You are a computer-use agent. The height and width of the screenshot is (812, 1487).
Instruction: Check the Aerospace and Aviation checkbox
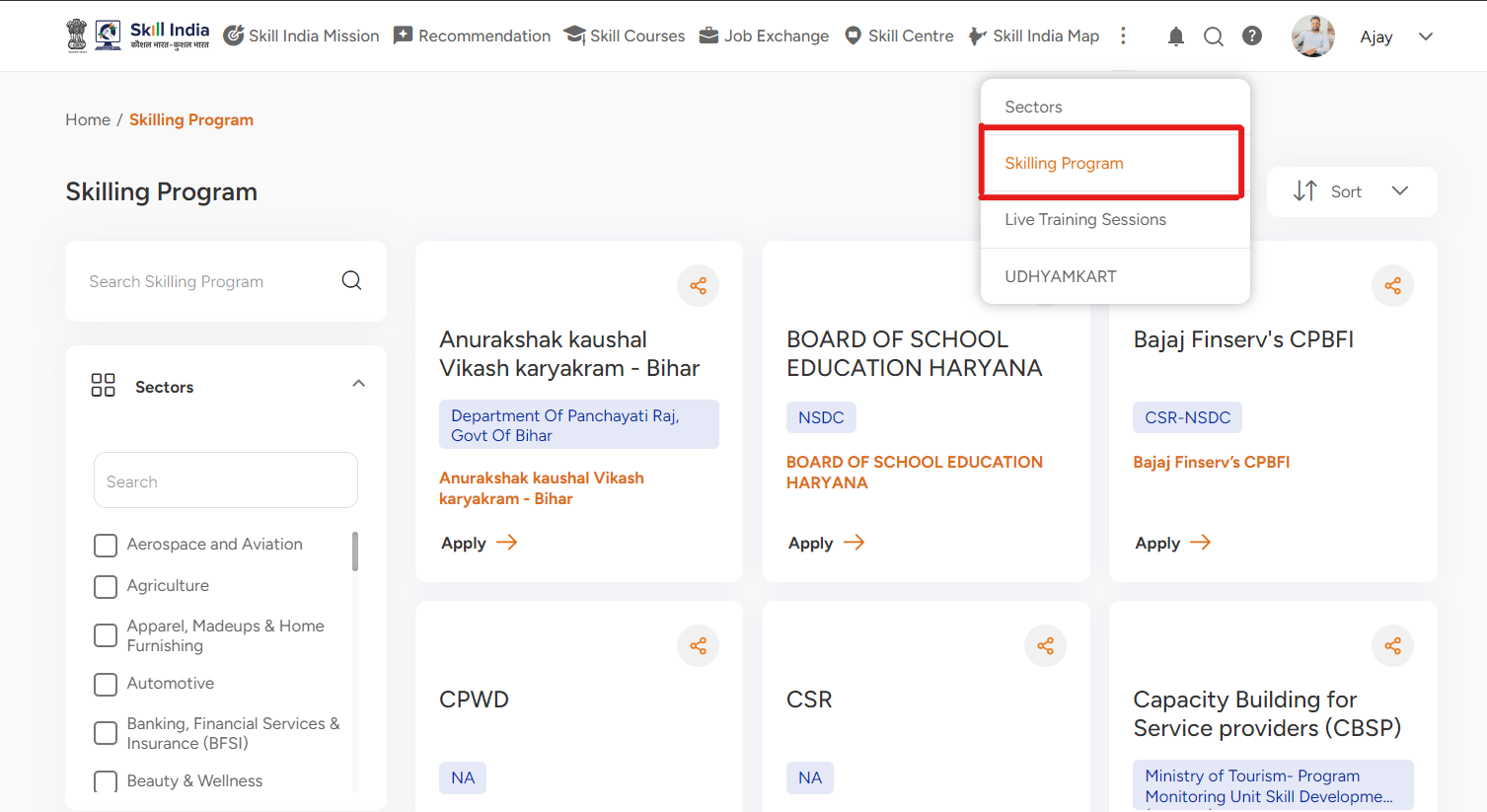click(106, 546)
